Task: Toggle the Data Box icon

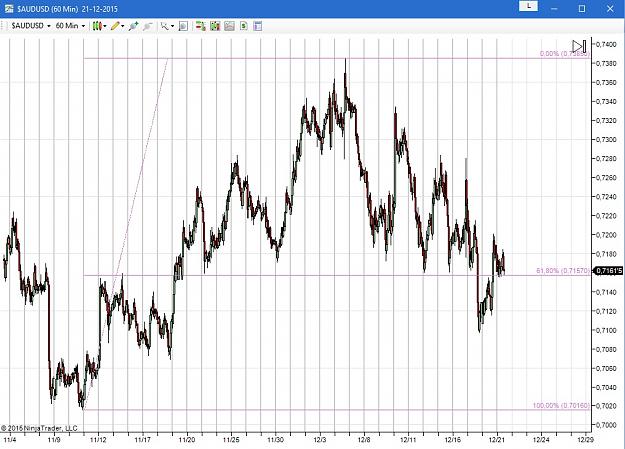Action: click(183, 26)
